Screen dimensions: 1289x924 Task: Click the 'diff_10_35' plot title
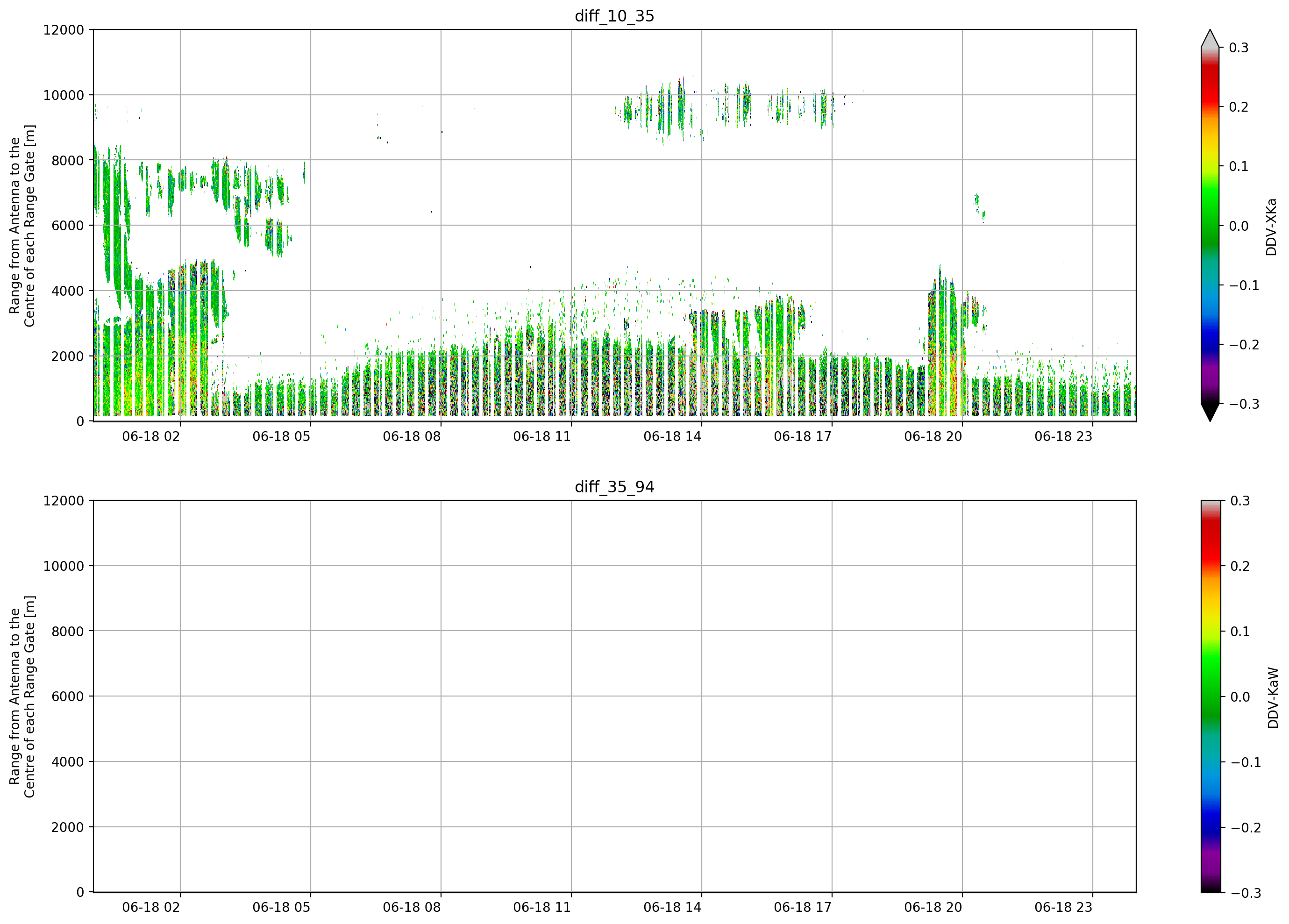(614, 16)
